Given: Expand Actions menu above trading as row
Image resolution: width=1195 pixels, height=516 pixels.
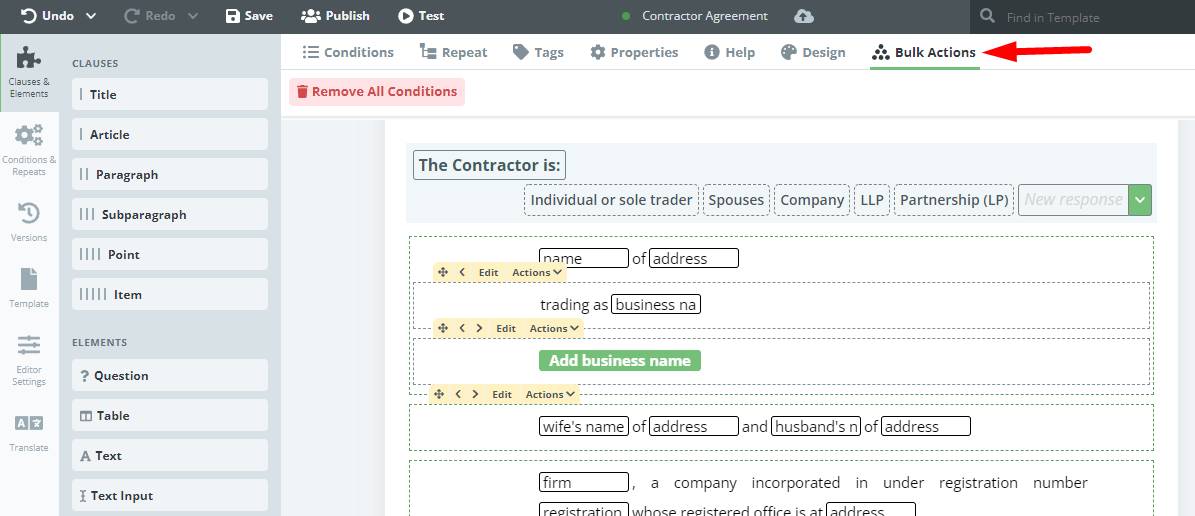Looking at the screenshot, I should (x=537, y=272).
